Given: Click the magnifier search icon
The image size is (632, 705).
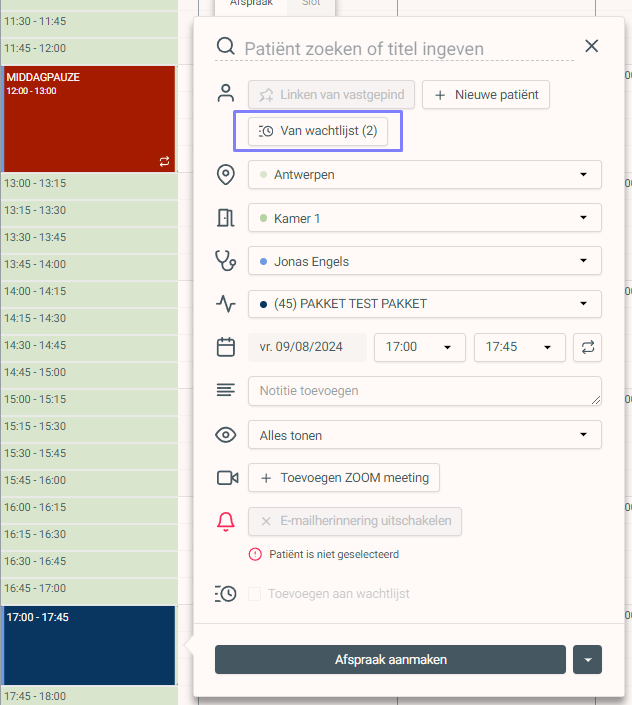Looking at the screenshot, I should pyautogui.click(x=226, y=46).
